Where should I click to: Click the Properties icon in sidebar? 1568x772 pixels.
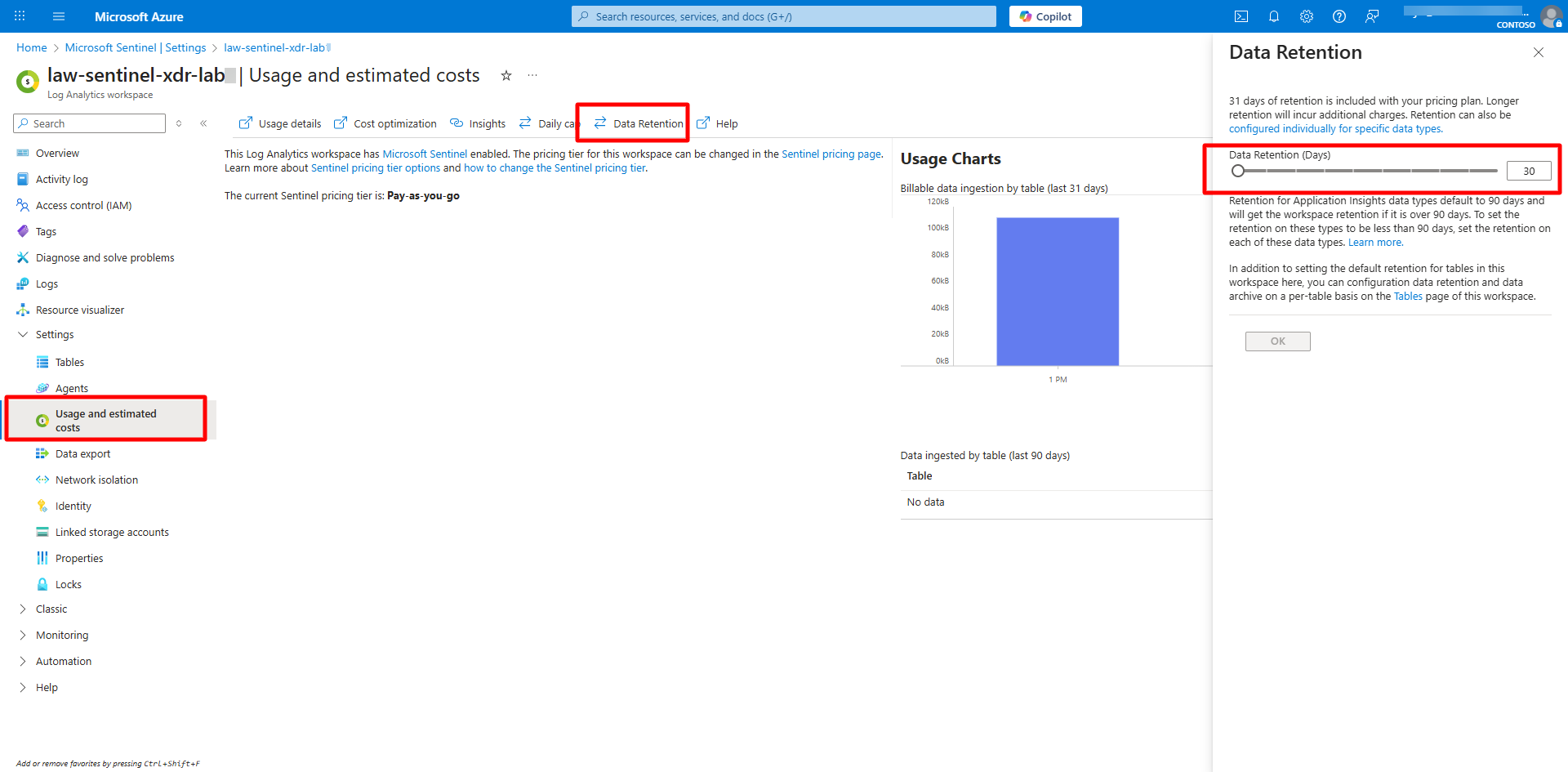pyautogui.click(x=42, y=558)
